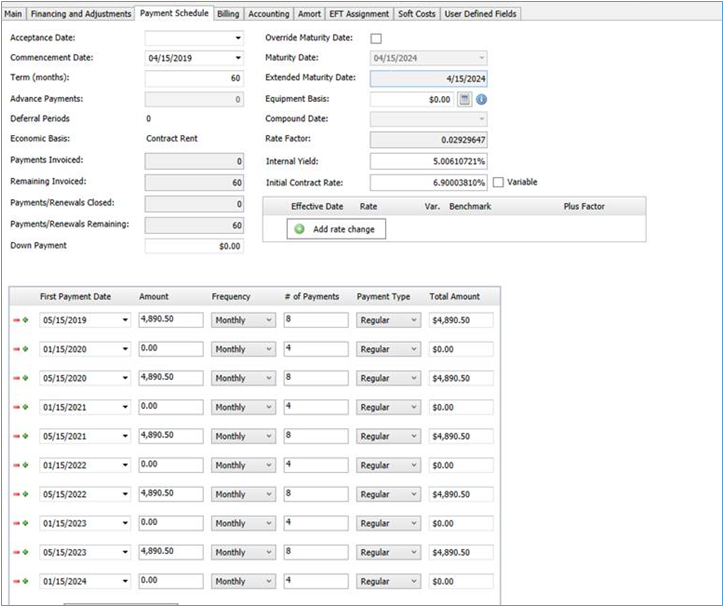The width and height of the screenshot is (724, 606).
Task: Remove the 01/15/2020 payment row
Action: 17,349
